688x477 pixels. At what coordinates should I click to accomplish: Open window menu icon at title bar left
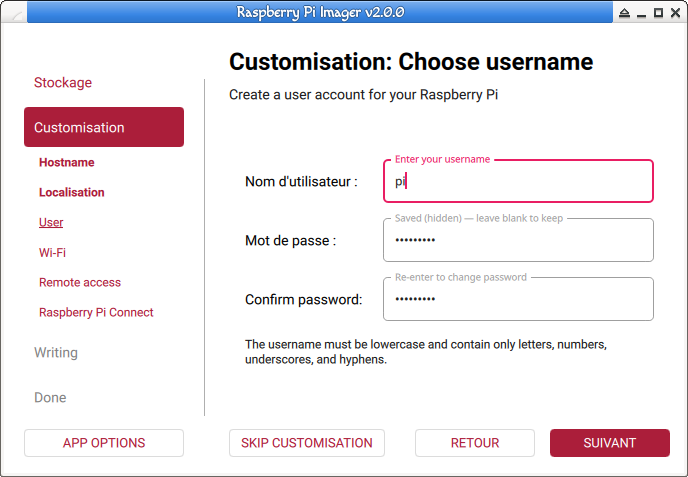click(16, 14)
